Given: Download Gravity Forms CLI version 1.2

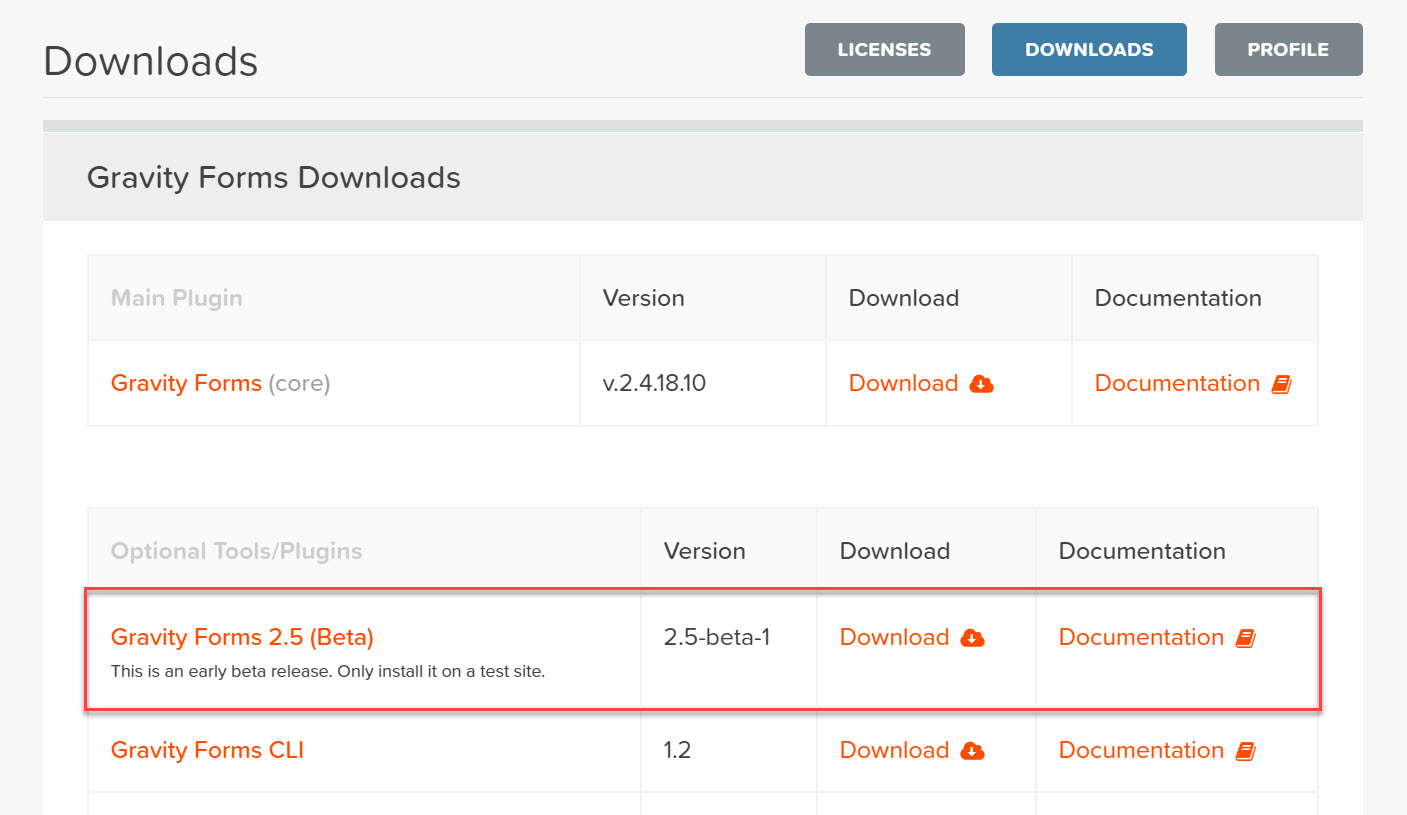Looking at the screenshot, I should (894, 750).
